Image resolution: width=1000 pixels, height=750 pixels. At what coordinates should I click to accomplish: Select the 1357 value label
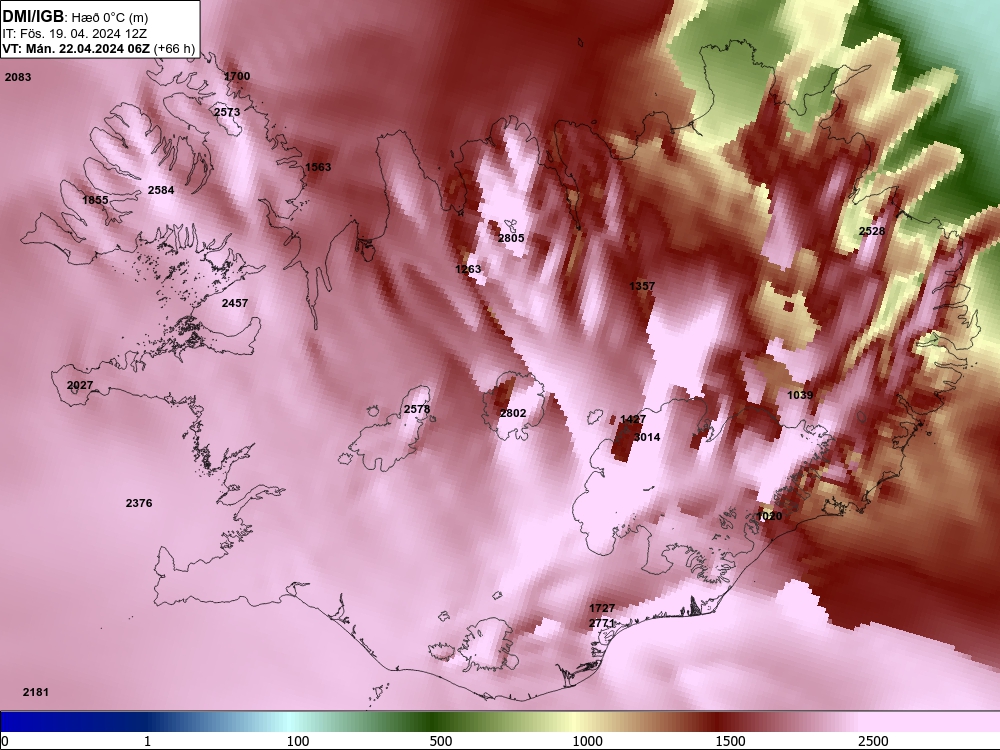642,286
